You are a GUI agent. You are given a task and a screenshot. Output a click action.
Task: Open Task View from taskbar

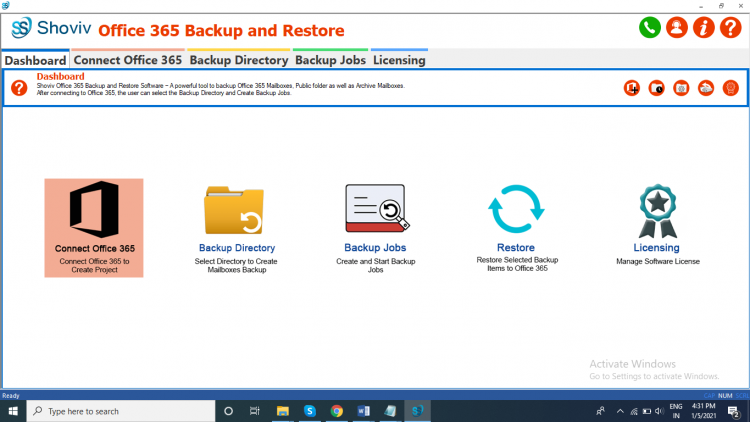[x=254, y=411]
